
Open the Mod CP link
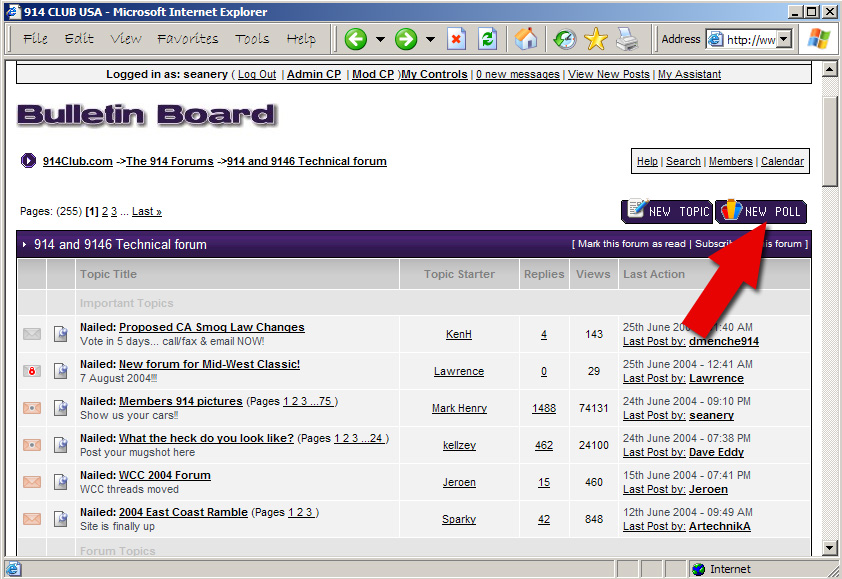coord(373,75)
